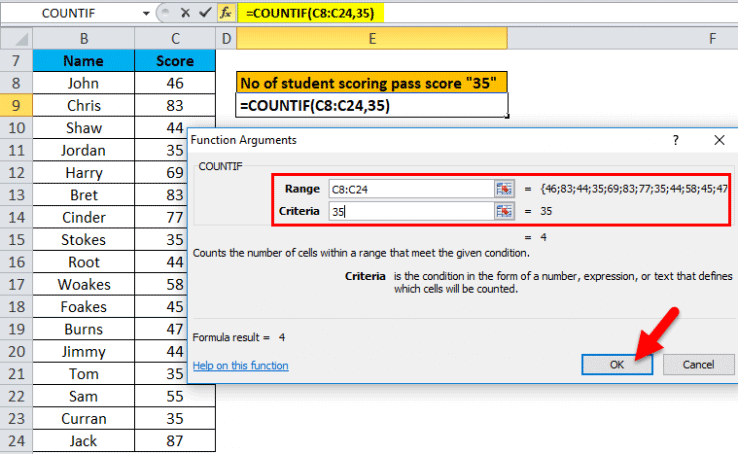Screen dimensions: 738x454
Task: Select the cell containing Bret
Action: coord(84,195)
